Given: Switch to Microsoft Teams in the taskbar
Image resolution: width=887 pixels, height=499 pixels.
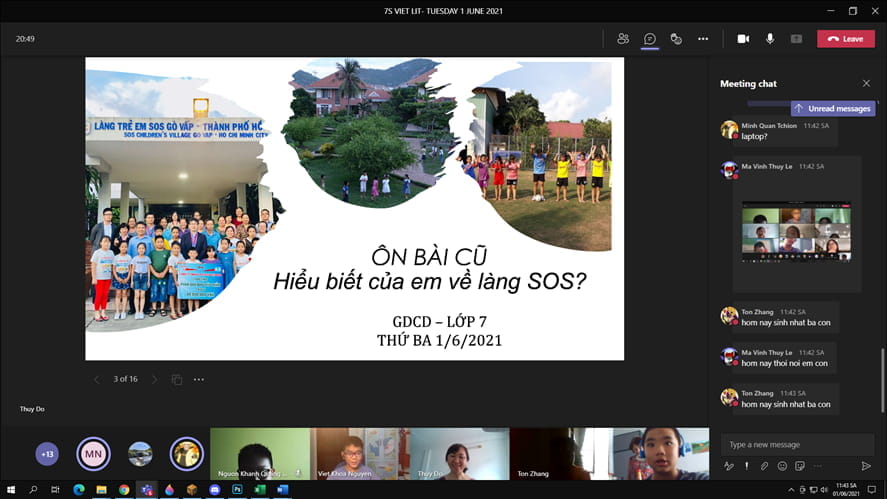Looking at the screenshot, I should (x=147, y=489).
